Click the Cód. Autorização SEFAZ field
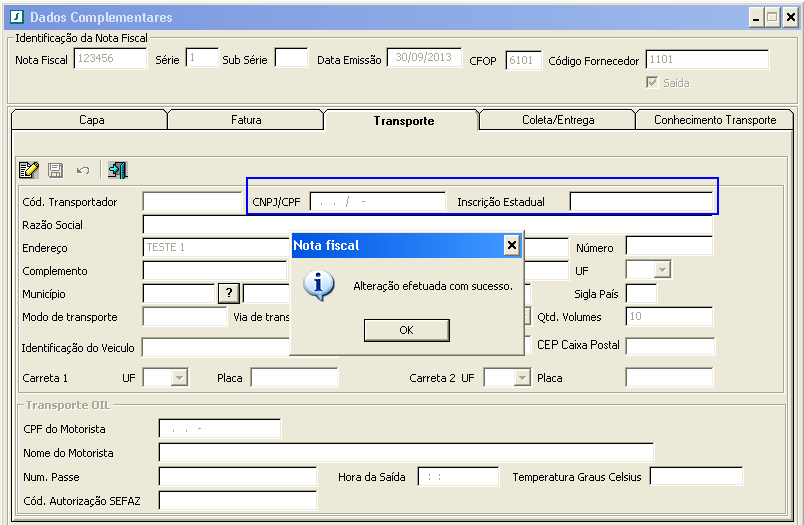 click(237, 500)
